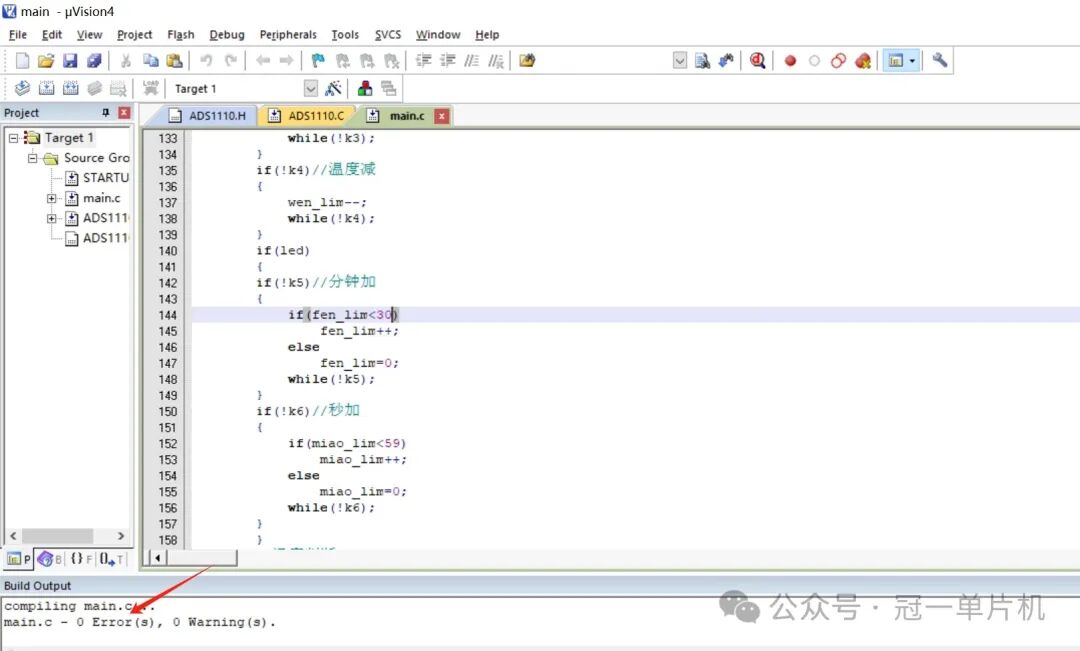Viewport: 1080px width, 651px height.
Task: Pin the Project panel with pushpin
Action: [106, 113]
